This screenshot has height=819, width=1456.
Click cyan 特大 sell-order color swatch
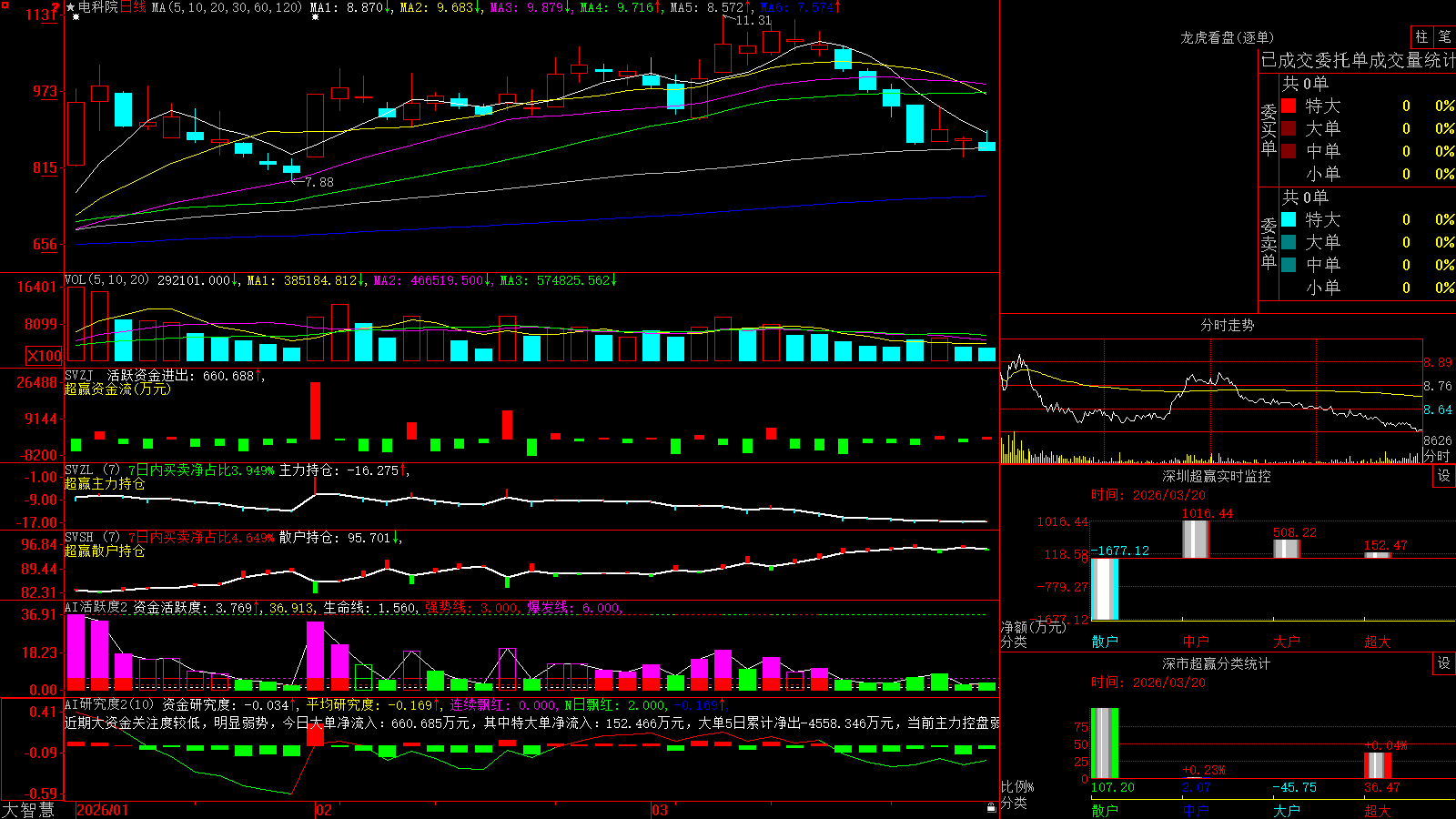pos(1289,219)
